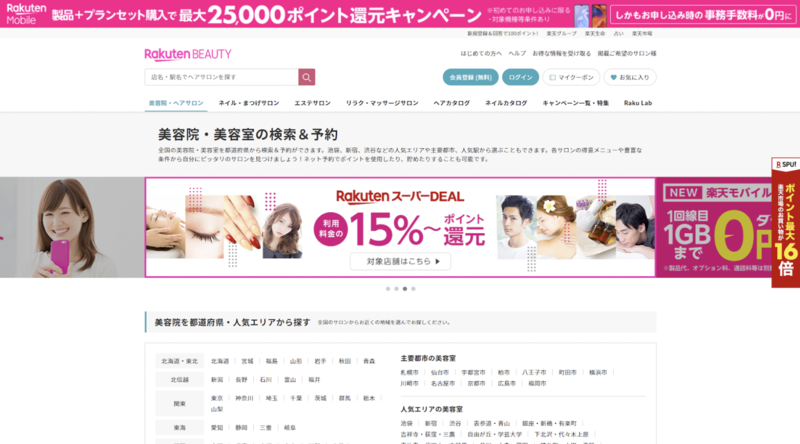This screenshot has height=444, width=800.
Task: Click the スーパーDEAL 15% banner
Action: (x=400, y=227)
